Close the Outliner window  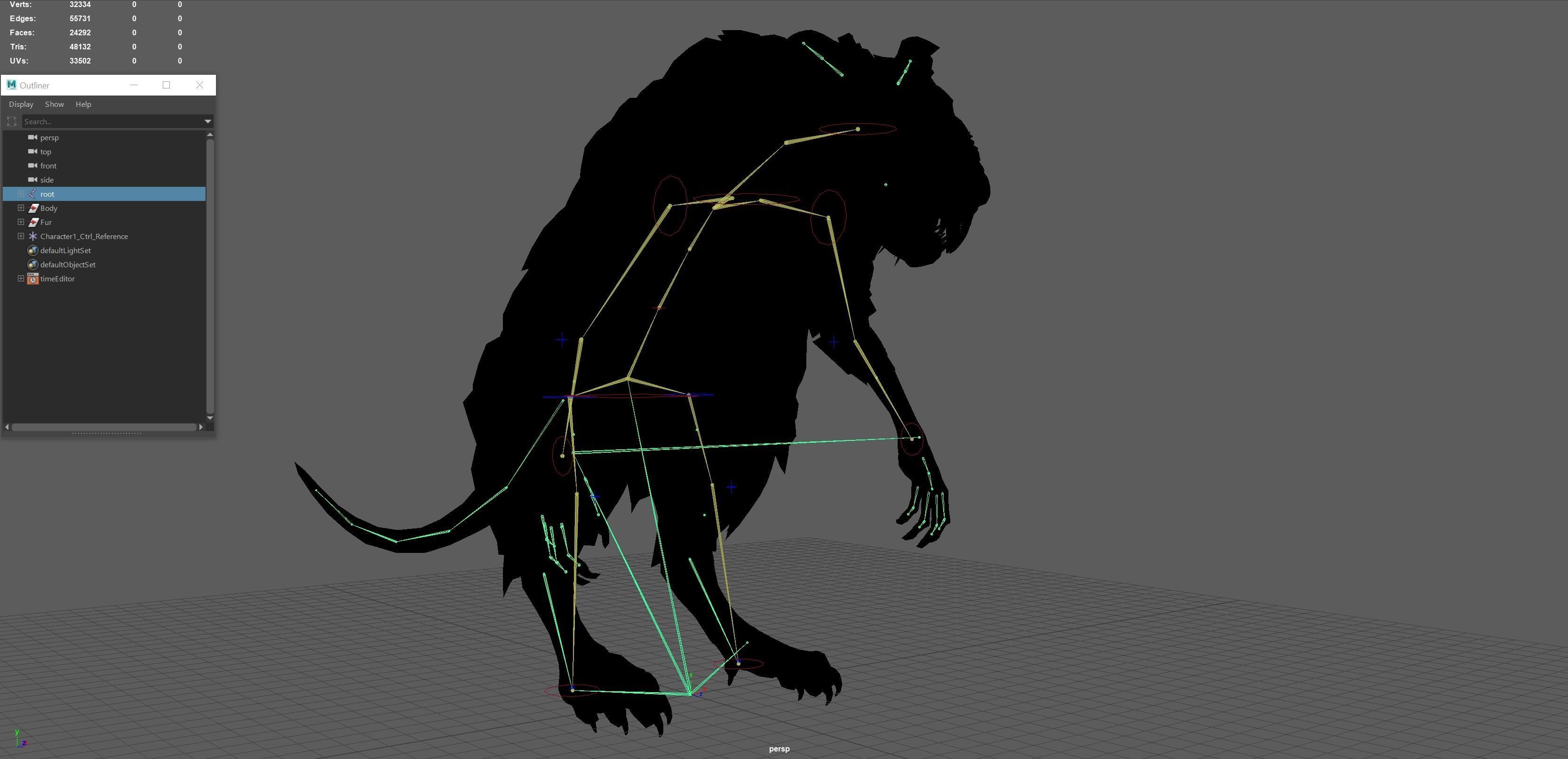pyautogui.click(x=199, y=85)
